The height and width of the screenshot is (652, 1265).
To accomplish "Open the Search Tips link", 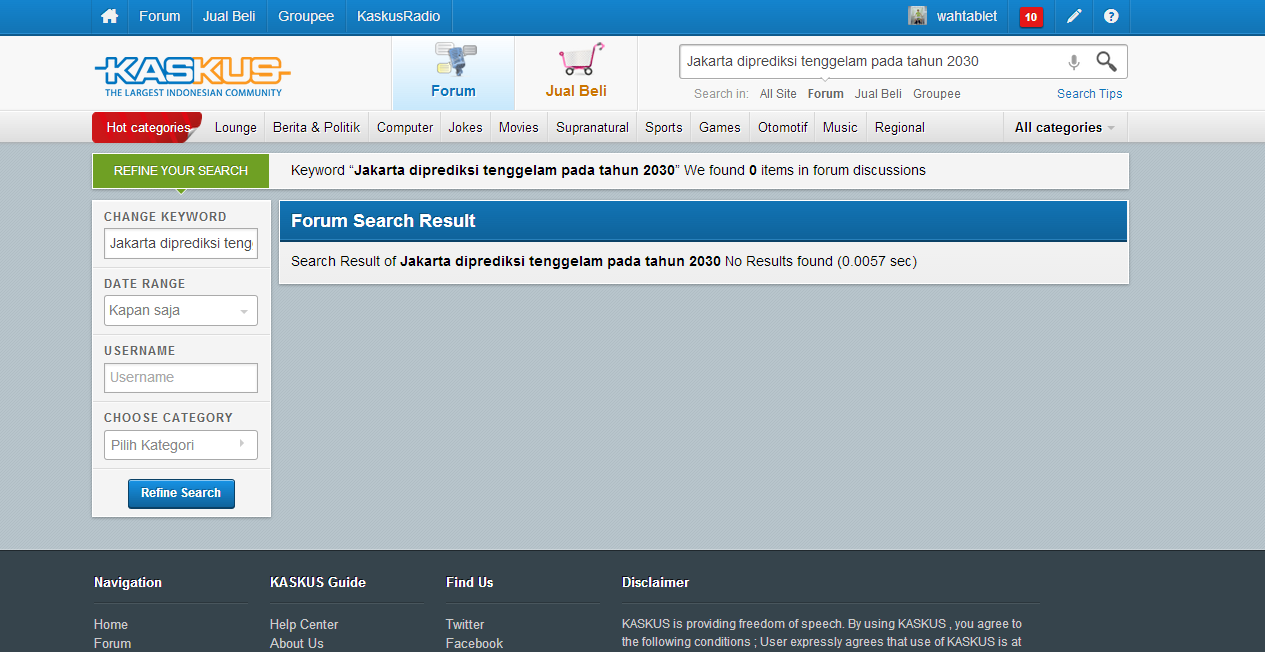I will (1090, 94).
